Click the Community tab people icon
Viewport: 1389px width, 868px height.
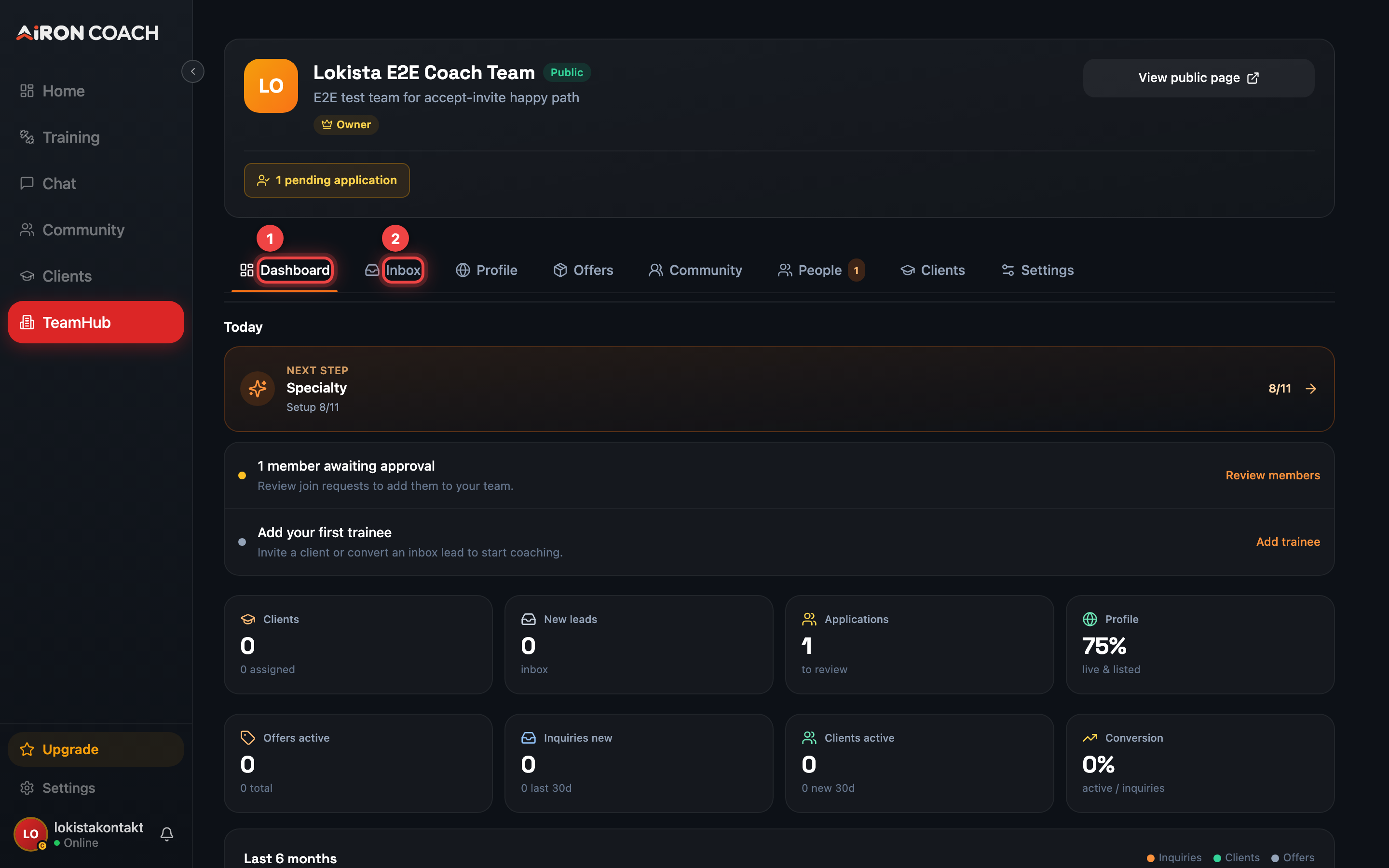tap(655, 270)
